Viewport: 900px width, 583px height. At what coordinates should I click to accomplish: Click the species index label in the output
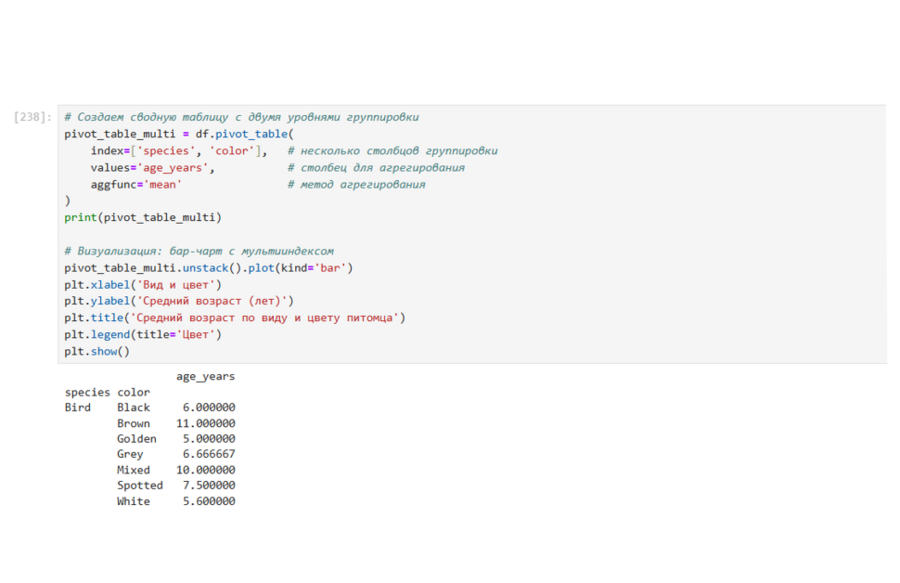(x=87, y=392)
